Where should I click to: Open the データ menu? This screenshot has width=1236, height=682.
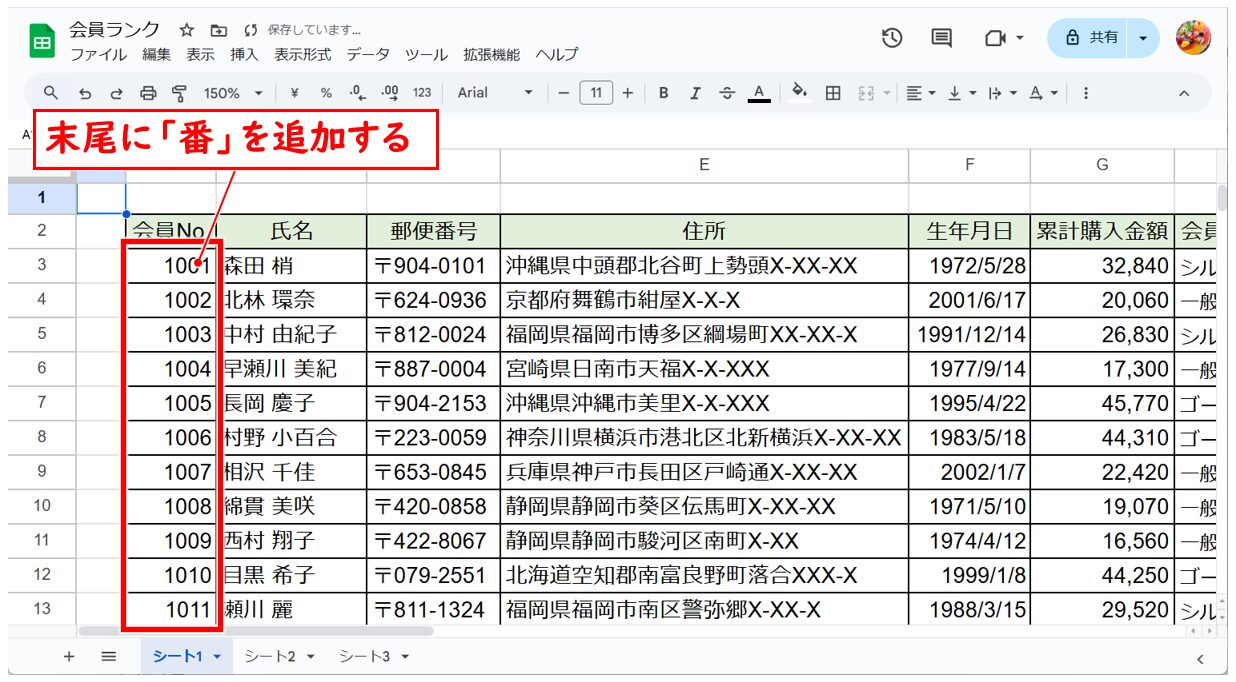[368, 55]
